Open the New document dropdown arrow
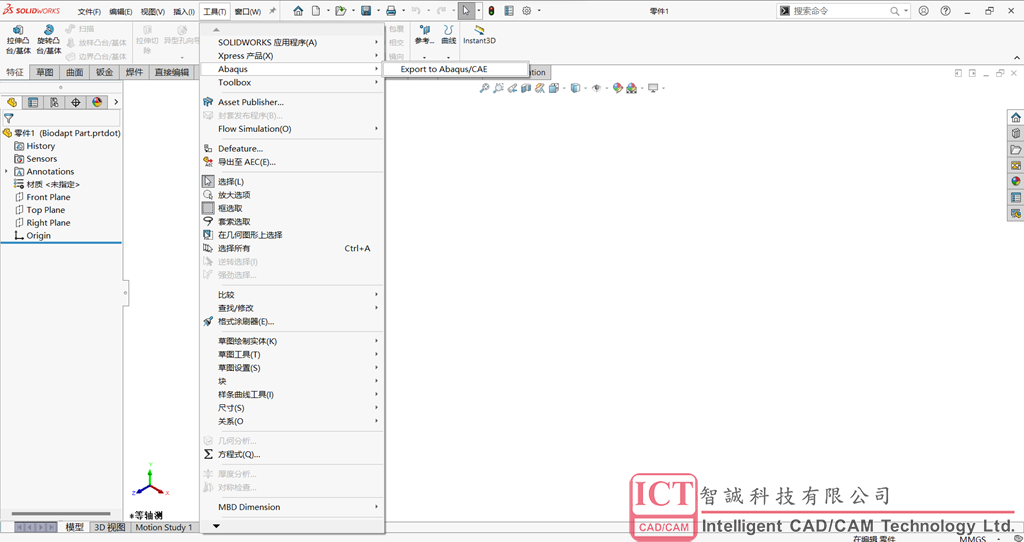This screenshot has height=542, width=1024. (327, 11)
